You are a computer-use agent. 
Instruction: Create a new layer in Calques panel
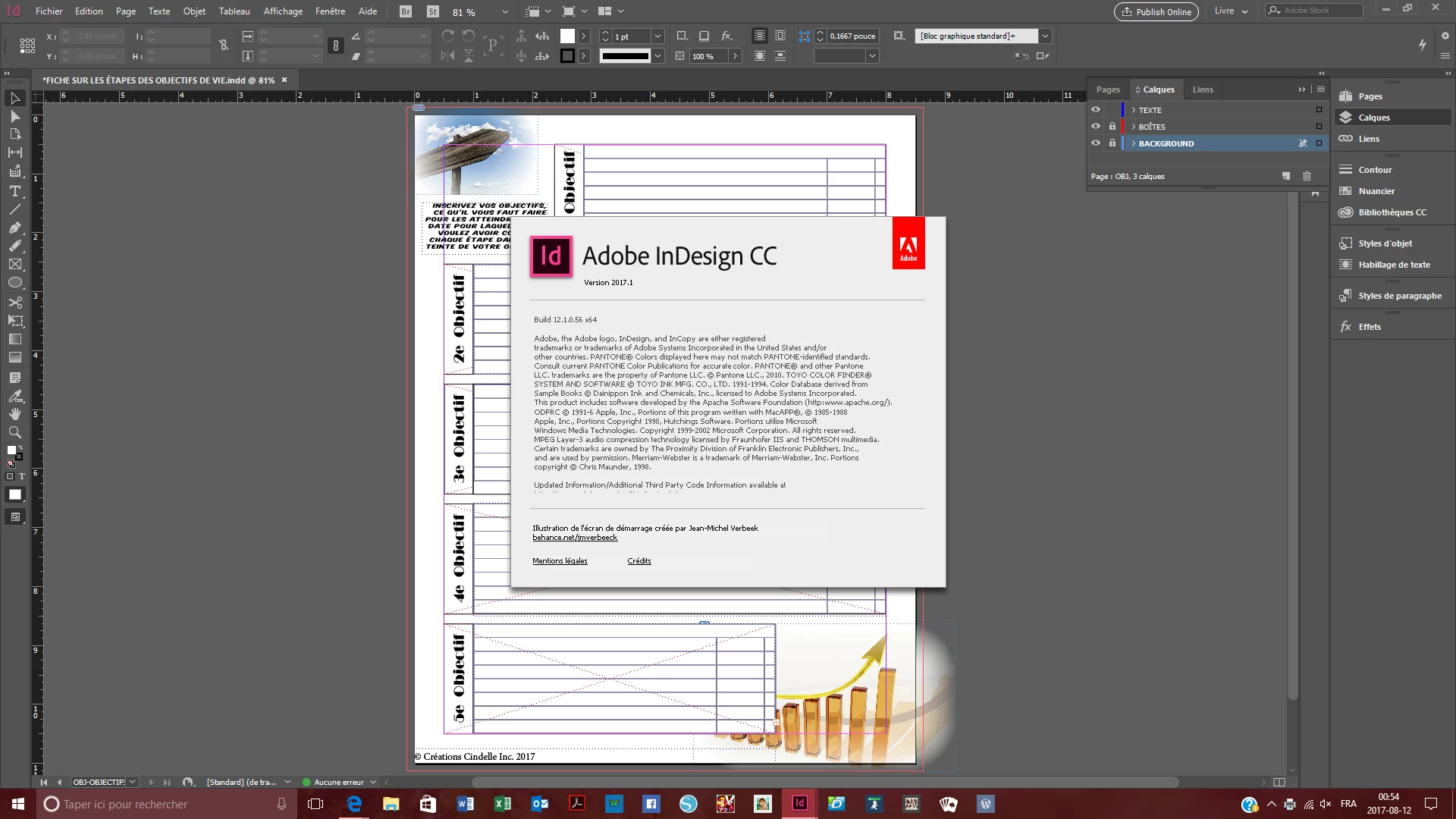[1286, 176]
